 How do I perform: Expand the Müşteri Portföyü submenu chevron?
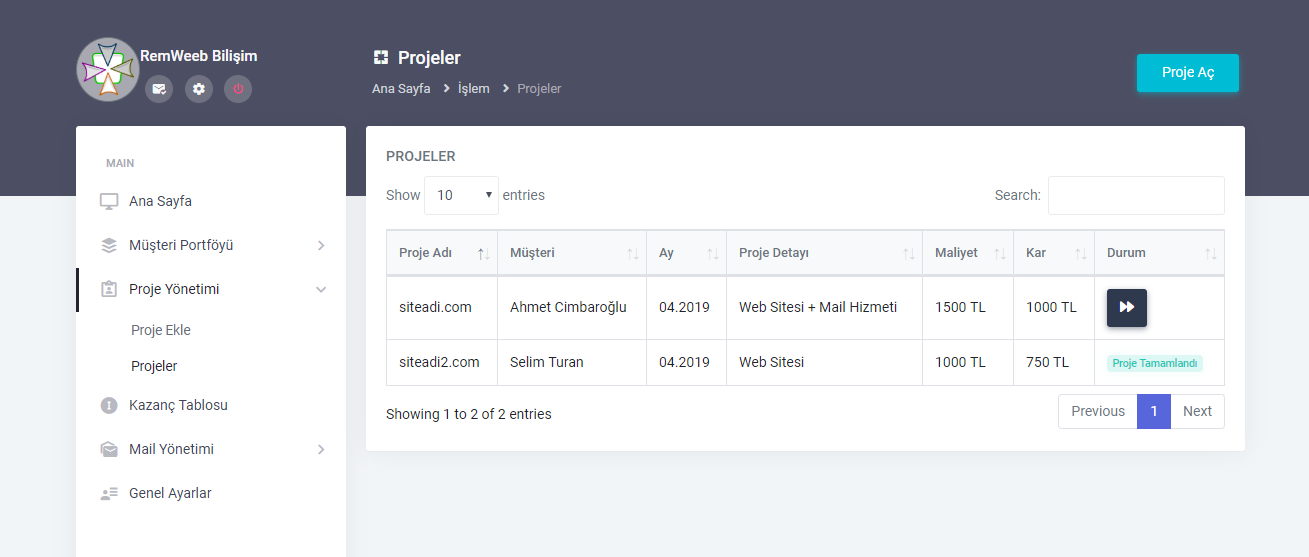click(321, 245)
